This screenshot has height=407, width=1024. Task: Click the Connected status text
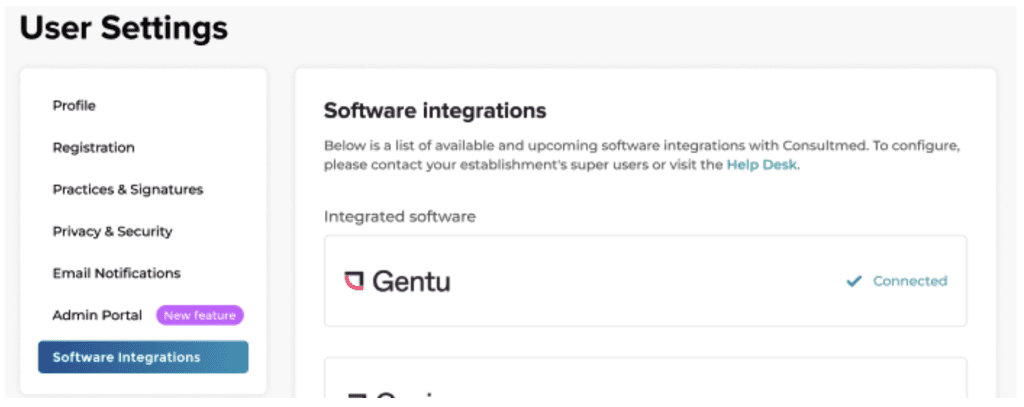(x=910, y=281)
